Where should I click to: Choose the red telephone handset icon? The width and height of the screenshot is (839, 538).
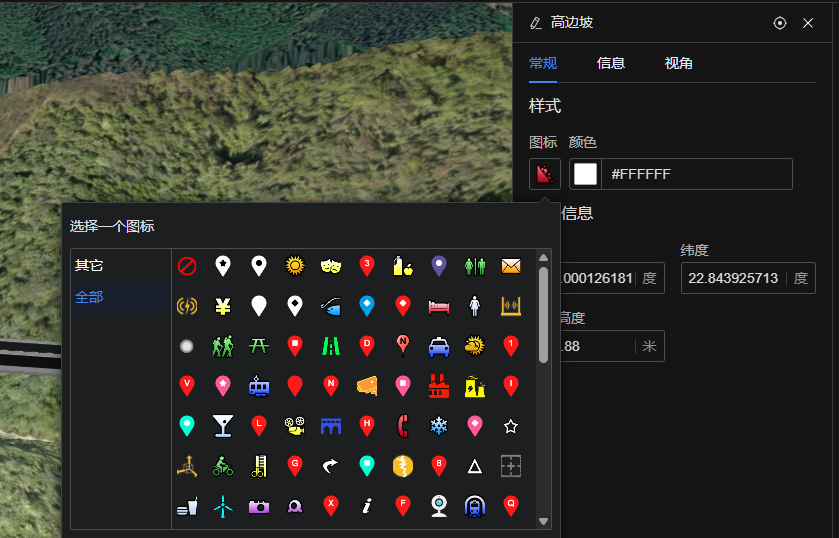tap(403, 426)
